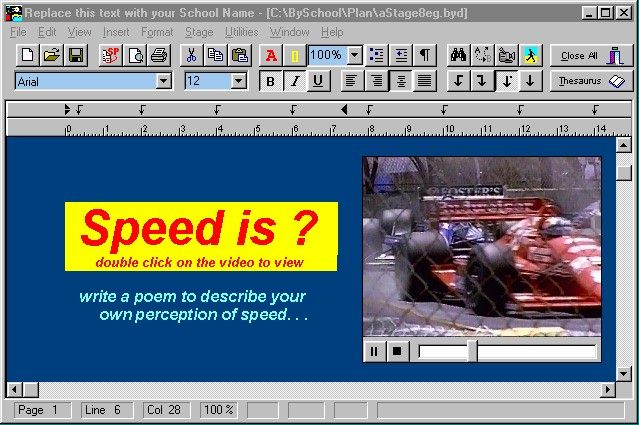639x425 pixels.
Task: Open a file with folder icon
Action: point(52,55)
